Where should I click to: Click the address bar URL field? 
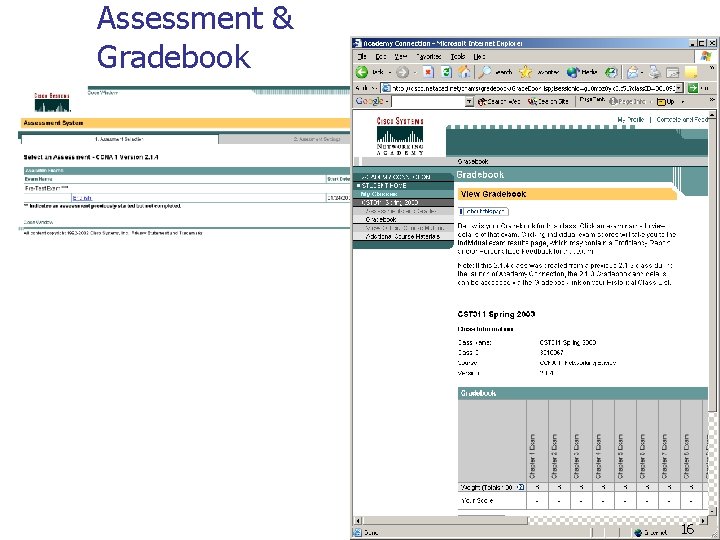(532, 88)
